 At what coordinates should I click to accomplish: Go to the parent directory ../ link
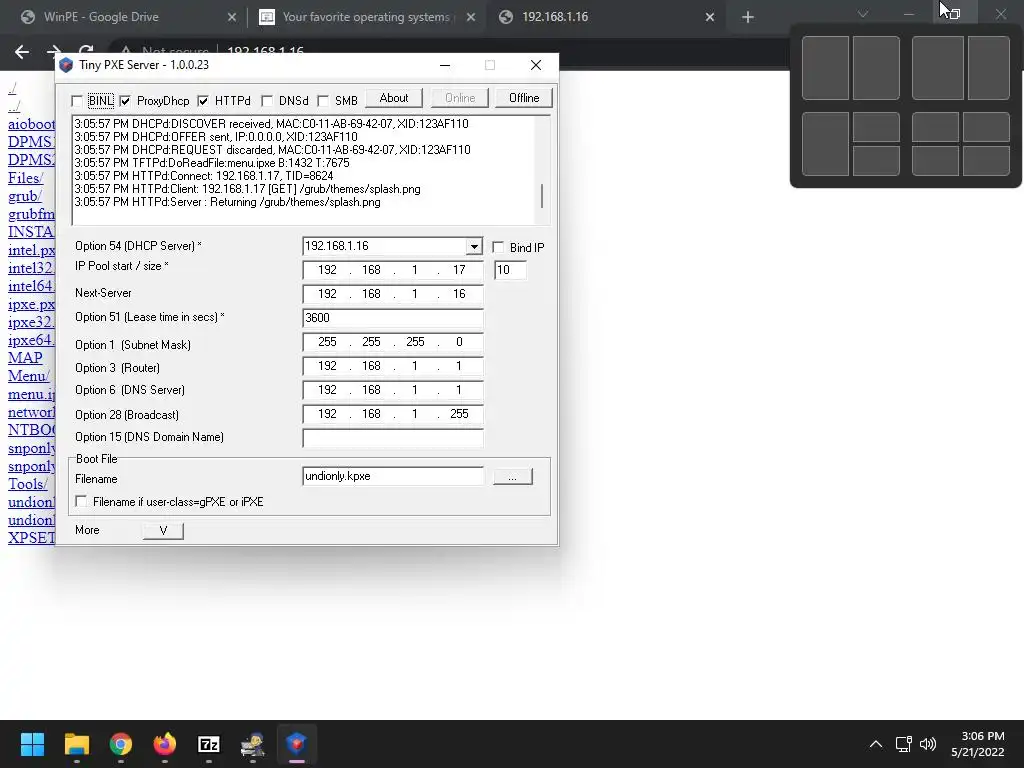(x=14, y=106)
